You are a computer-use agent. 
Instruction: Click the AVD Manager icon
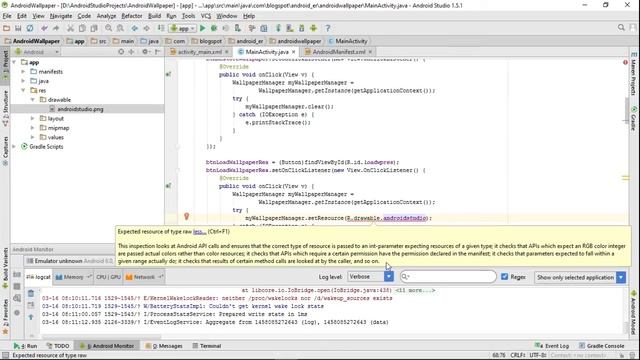tap(290, 28)
